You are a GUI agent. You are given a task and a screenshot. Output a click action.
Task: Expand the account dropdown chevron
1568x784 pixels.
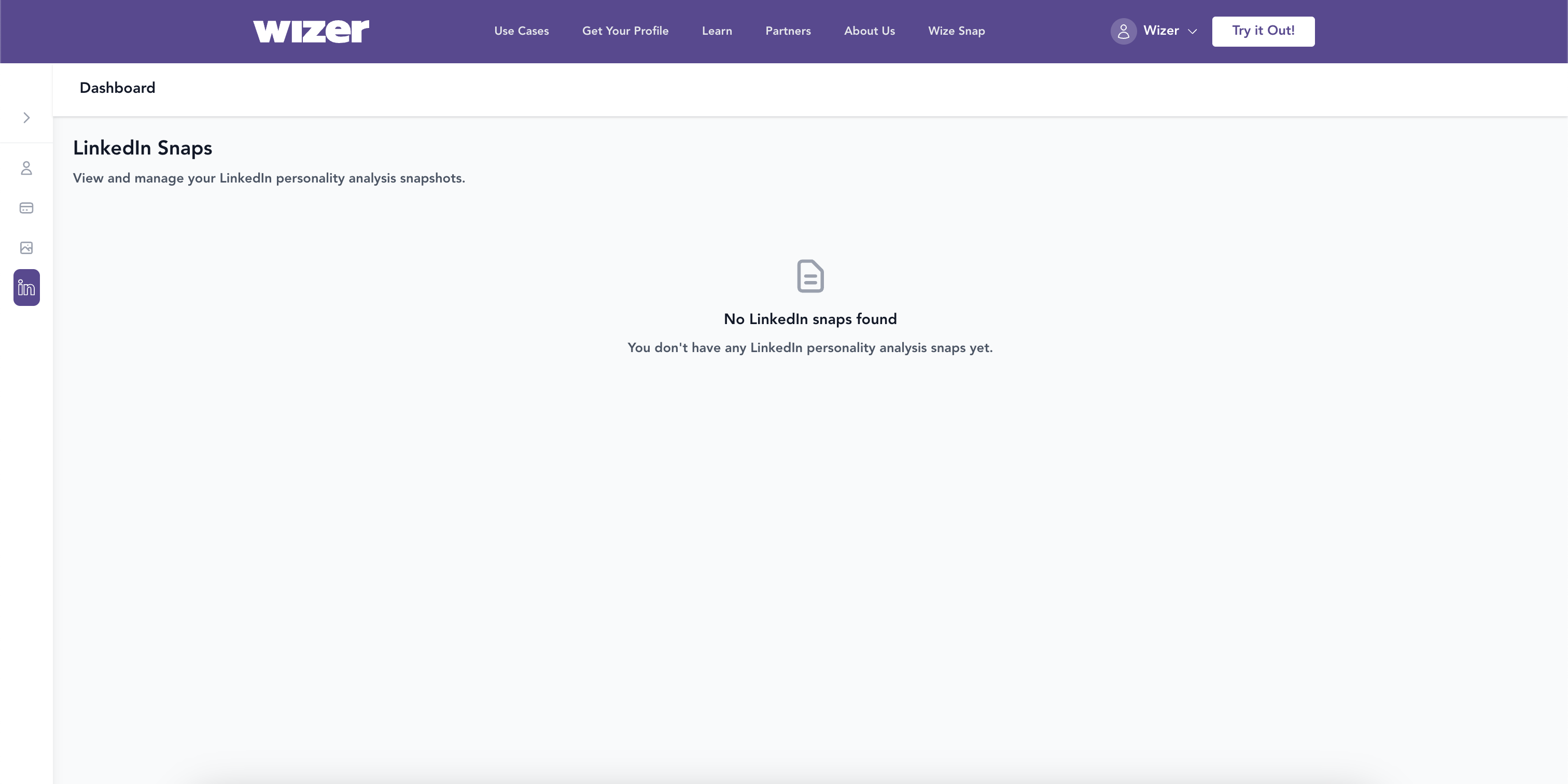[x=1192, y=32]
